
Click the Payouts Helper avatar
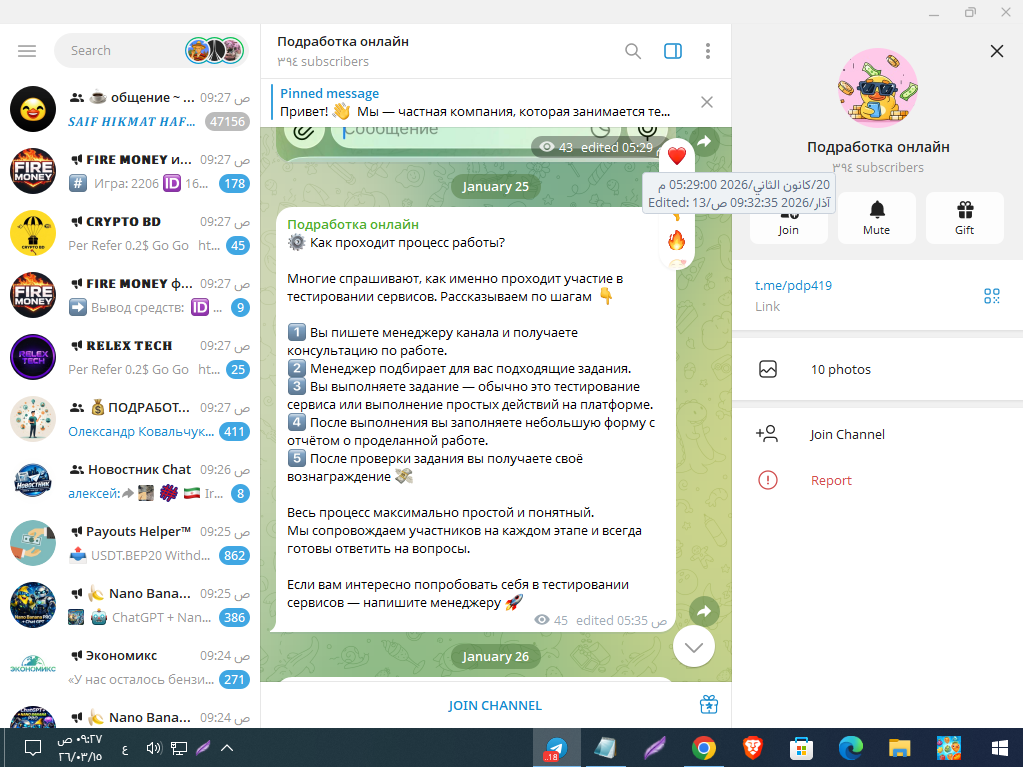[33, 543]
